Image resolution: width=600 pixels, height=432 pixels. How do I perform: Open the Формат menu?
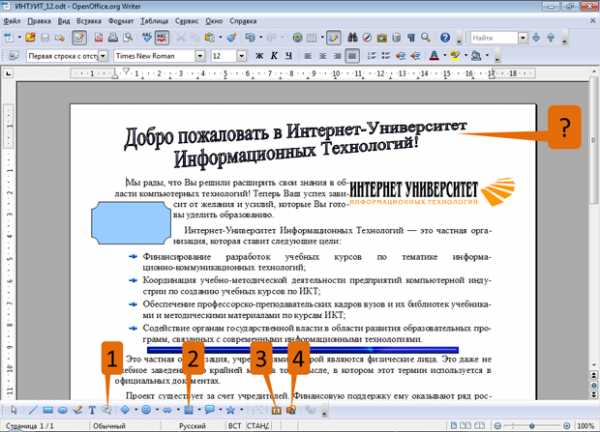(121, 21)
